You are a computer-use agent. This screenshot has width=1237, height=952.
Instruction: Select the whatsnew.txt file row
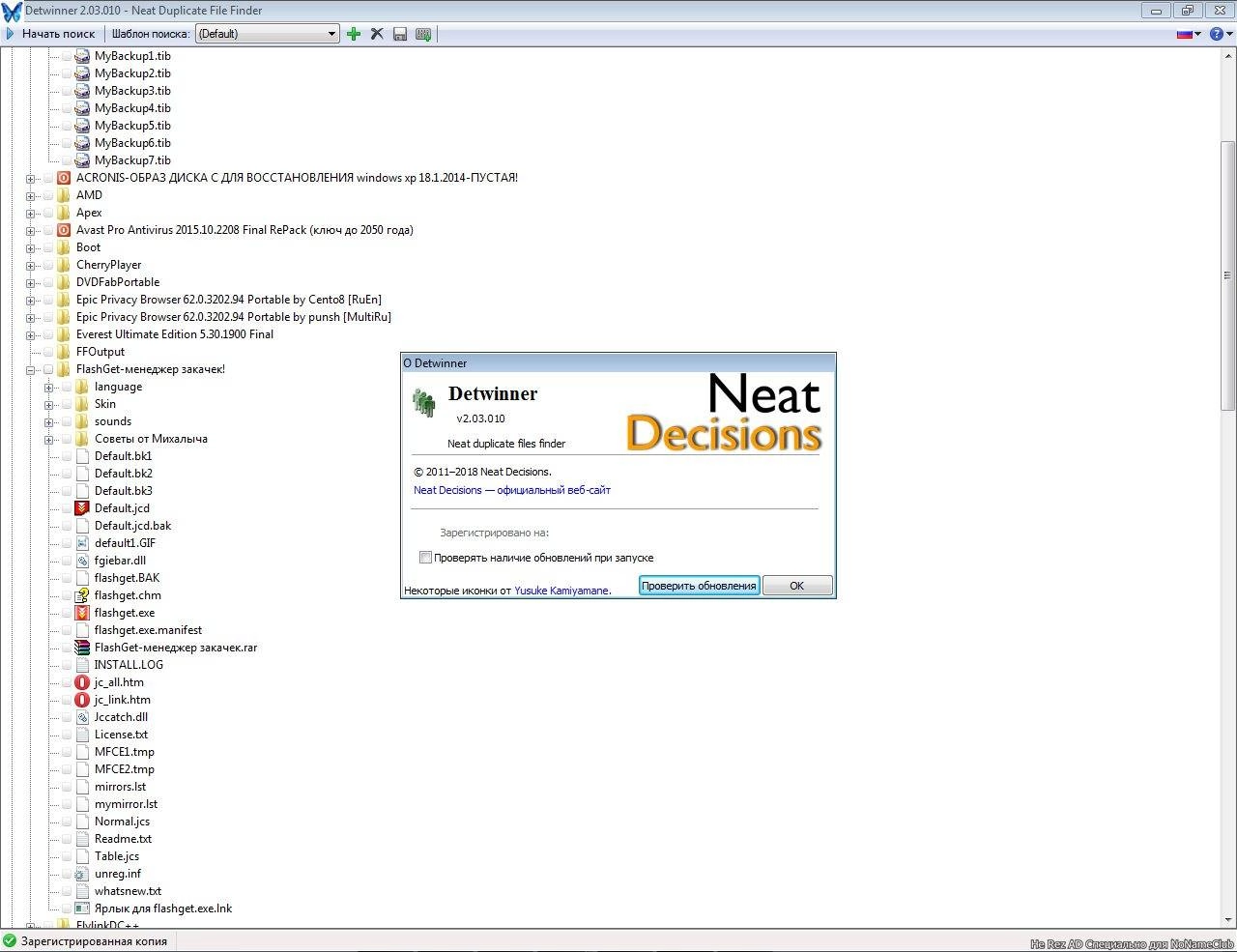click(x=128, y=891)
